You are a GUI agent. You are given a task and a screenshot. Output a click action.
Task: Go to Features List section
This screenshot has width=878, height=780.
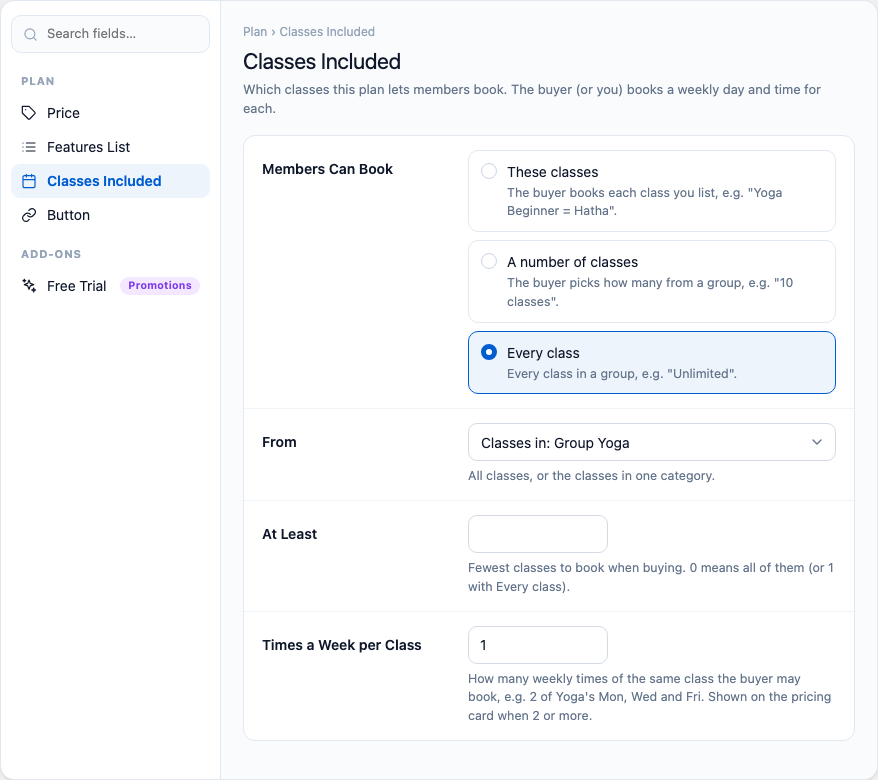click(110, 147)
